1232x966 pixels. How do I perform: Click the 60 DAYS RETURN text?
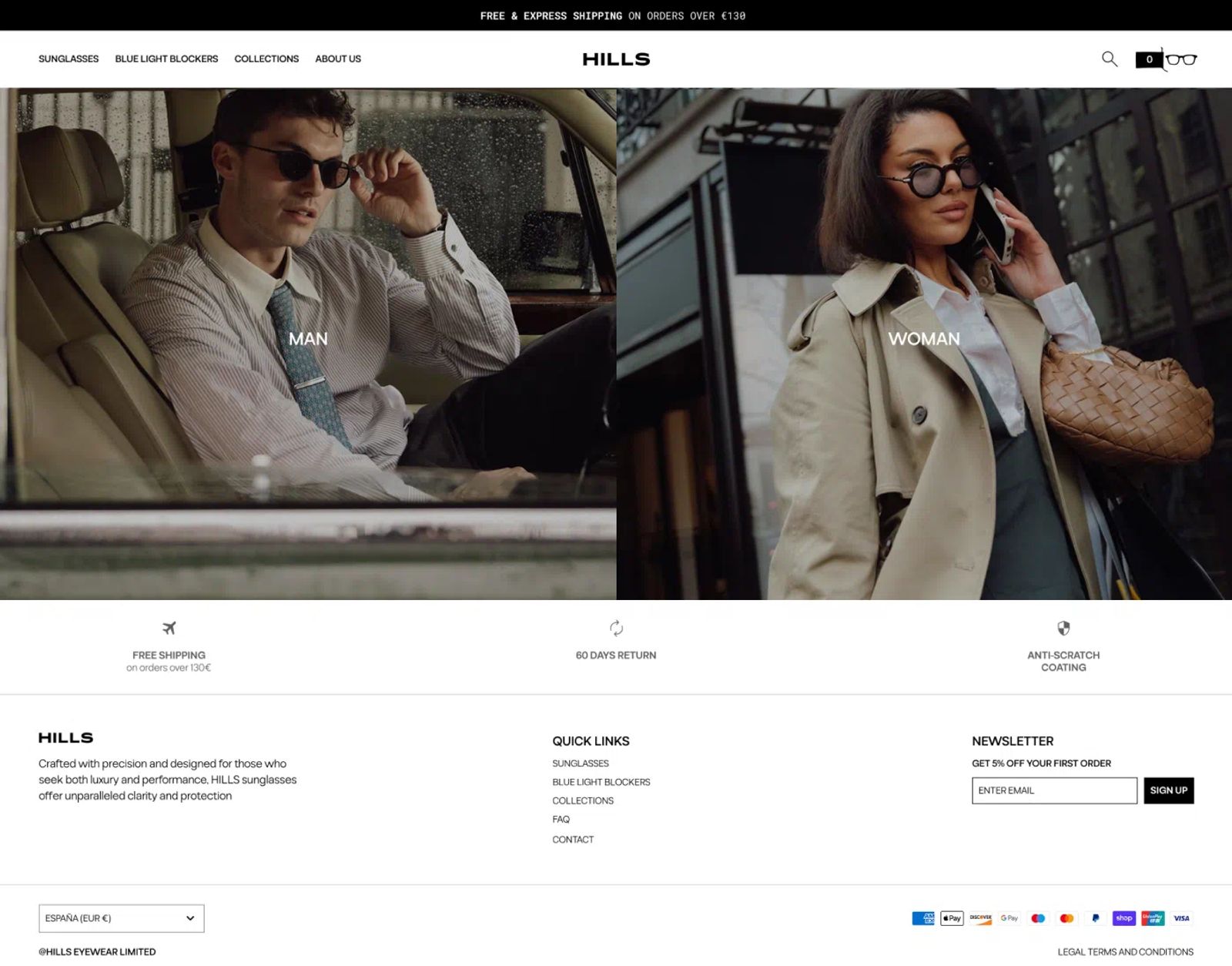(x=616, y=656)
